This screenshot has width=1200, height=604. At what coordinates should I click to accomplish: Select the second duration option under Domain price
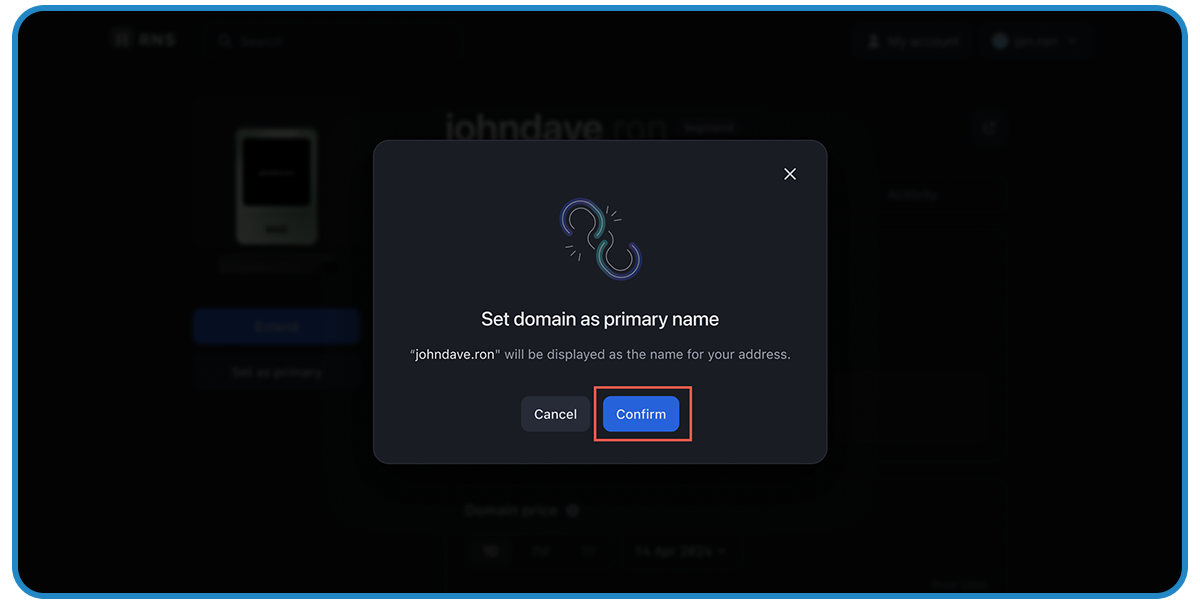tap(541, 550)
